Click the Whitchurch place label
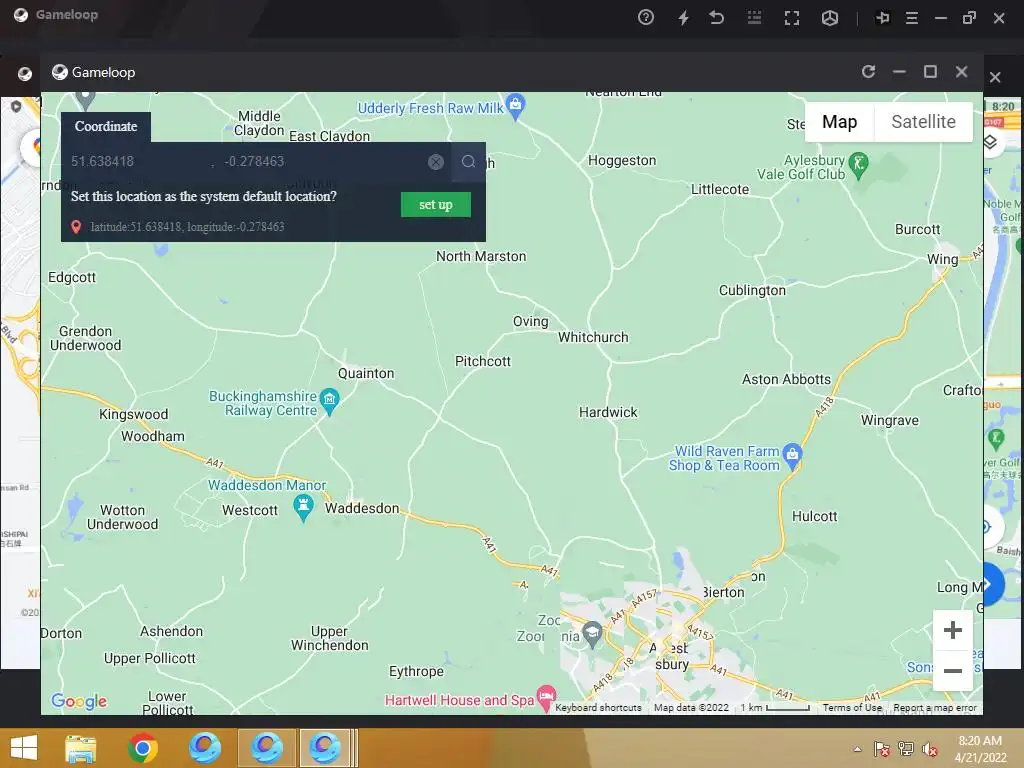The height and width of the screenshot is (768, 1024). [x=593, y=337]
